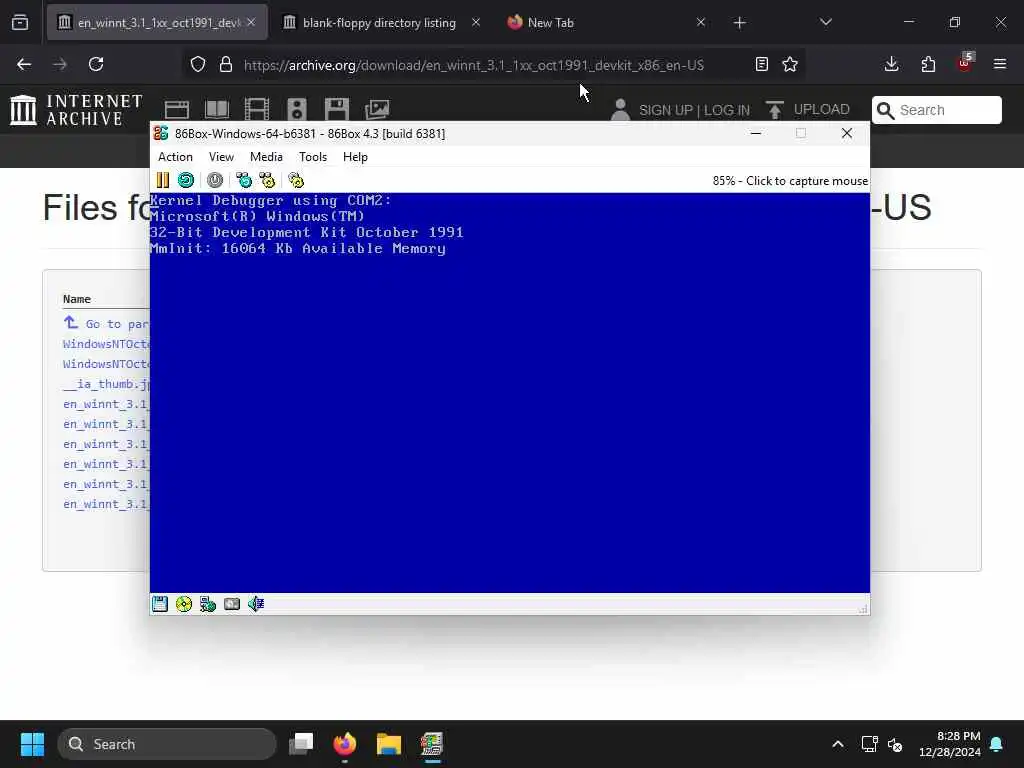This screenshot has height=768, width=1024.
Task: Send Ctrl+Alt+Del via the 86Box toolbar
Action: (x=244, y=180)
